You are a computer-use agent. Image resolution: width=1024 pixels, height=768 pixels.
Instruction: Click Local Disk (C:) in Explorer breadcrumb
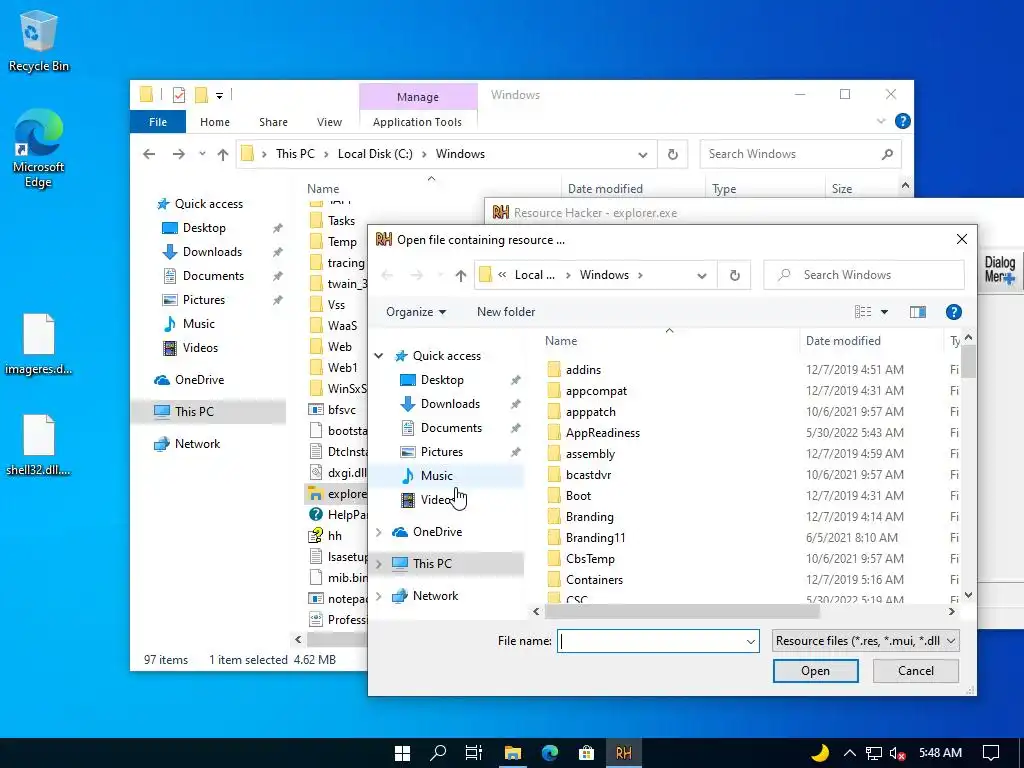(375, 154)
